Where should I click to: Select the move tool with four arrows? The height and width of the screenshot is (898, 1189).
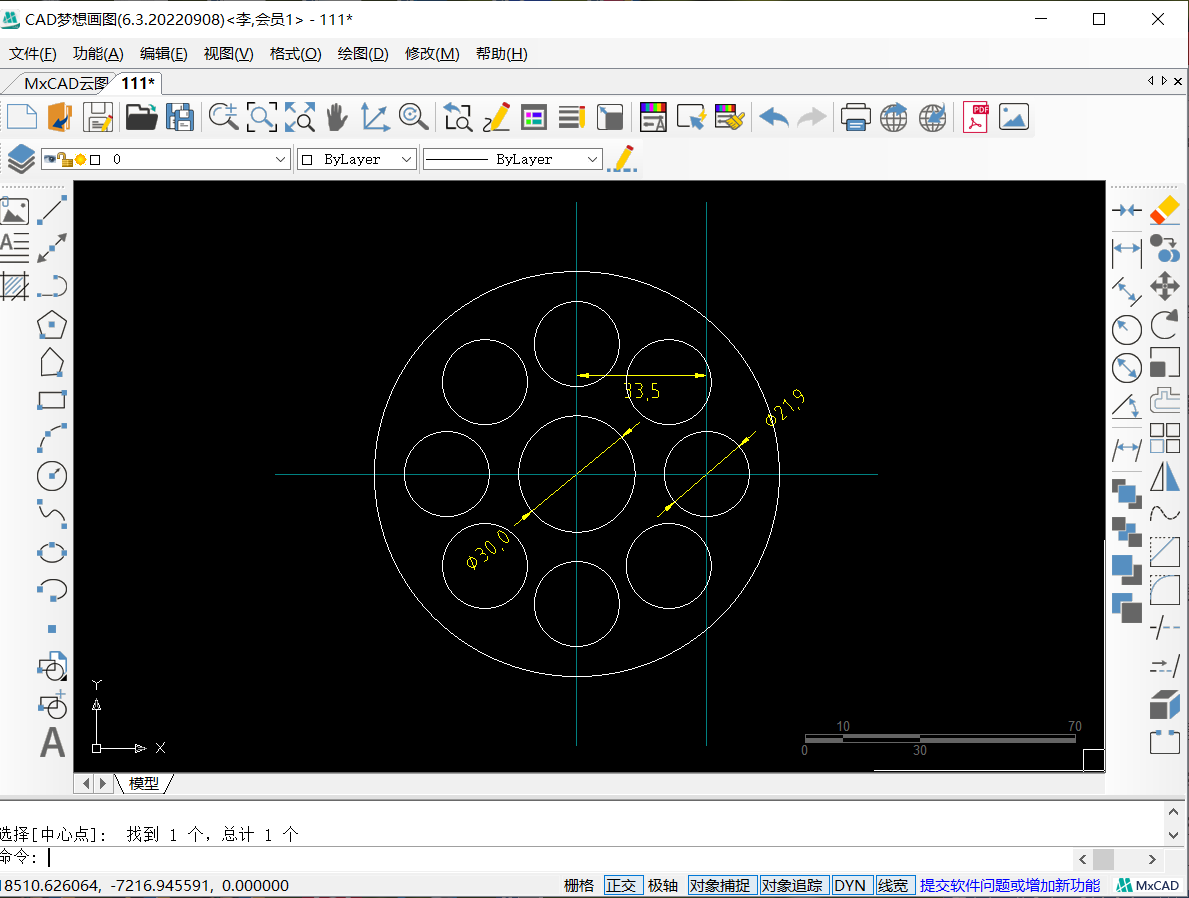[x=1165, y=286]
